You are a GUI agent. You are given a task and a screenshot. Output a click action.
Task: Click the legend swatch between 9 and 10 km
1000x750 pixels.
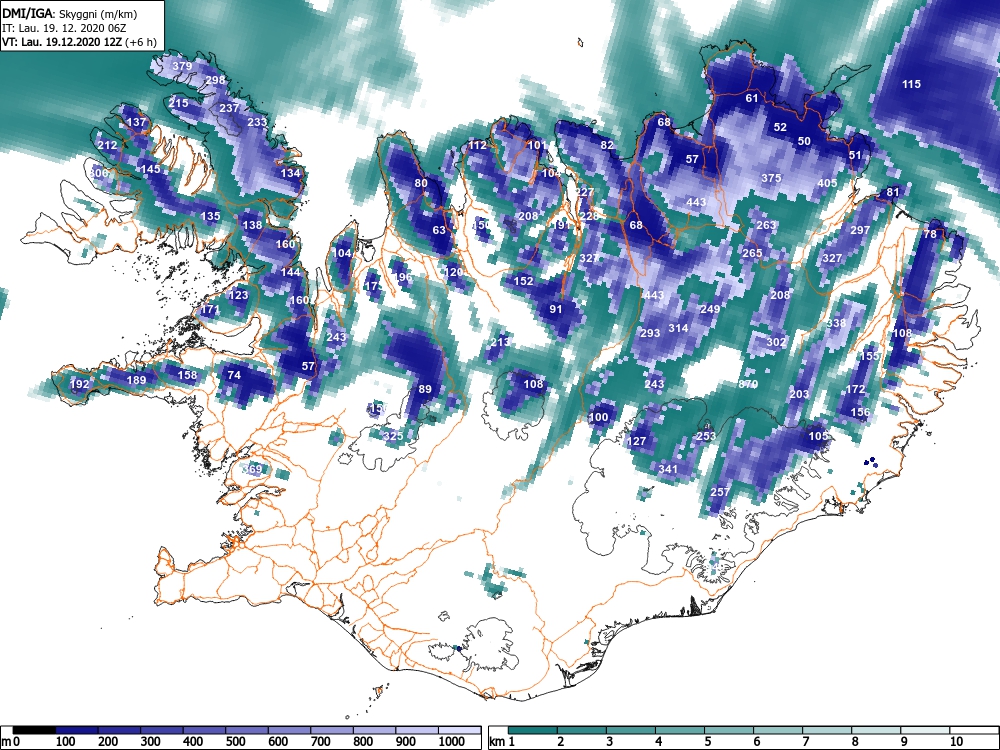click(925, 730)
